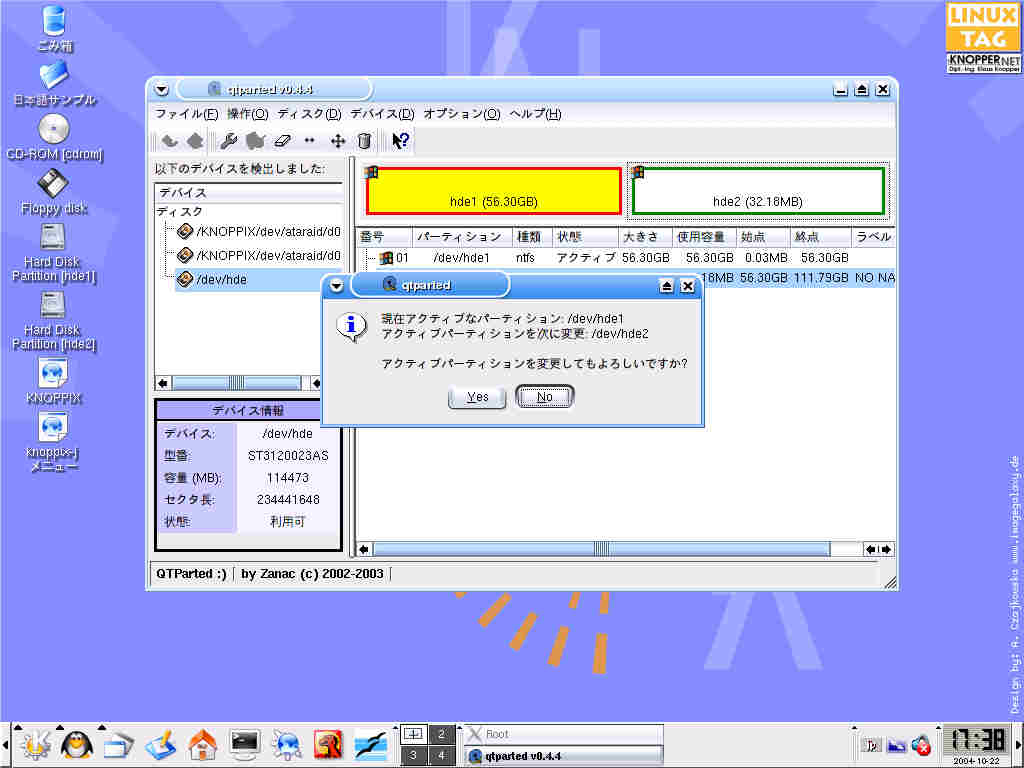Image resolution: width=1024 pixels, height=768 pixels.
Task: Click the 0.03MB start value cell
Action: 766,258
